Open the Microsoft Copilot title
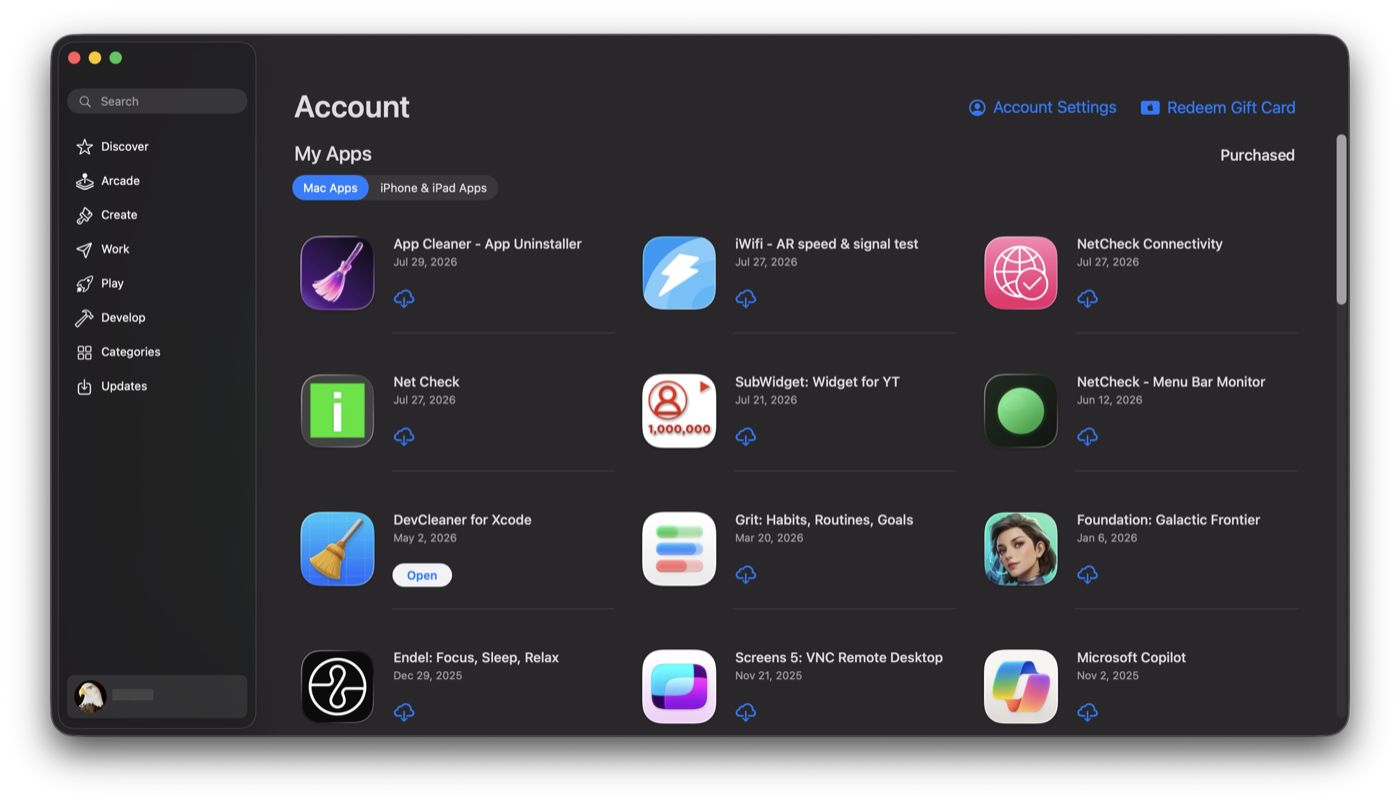 click(1131, 658)
